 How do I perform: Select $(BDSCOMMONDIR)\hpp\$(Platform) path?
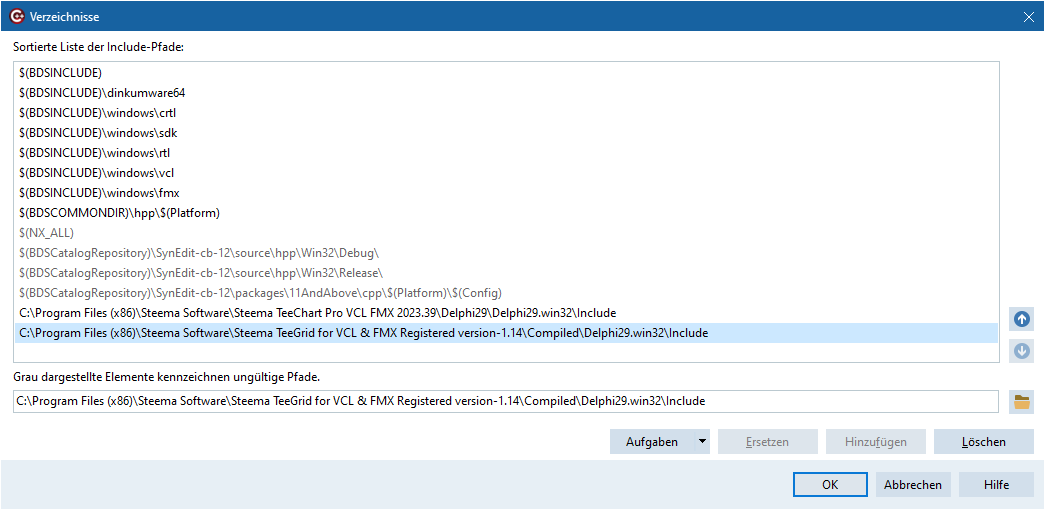point(506,213)
